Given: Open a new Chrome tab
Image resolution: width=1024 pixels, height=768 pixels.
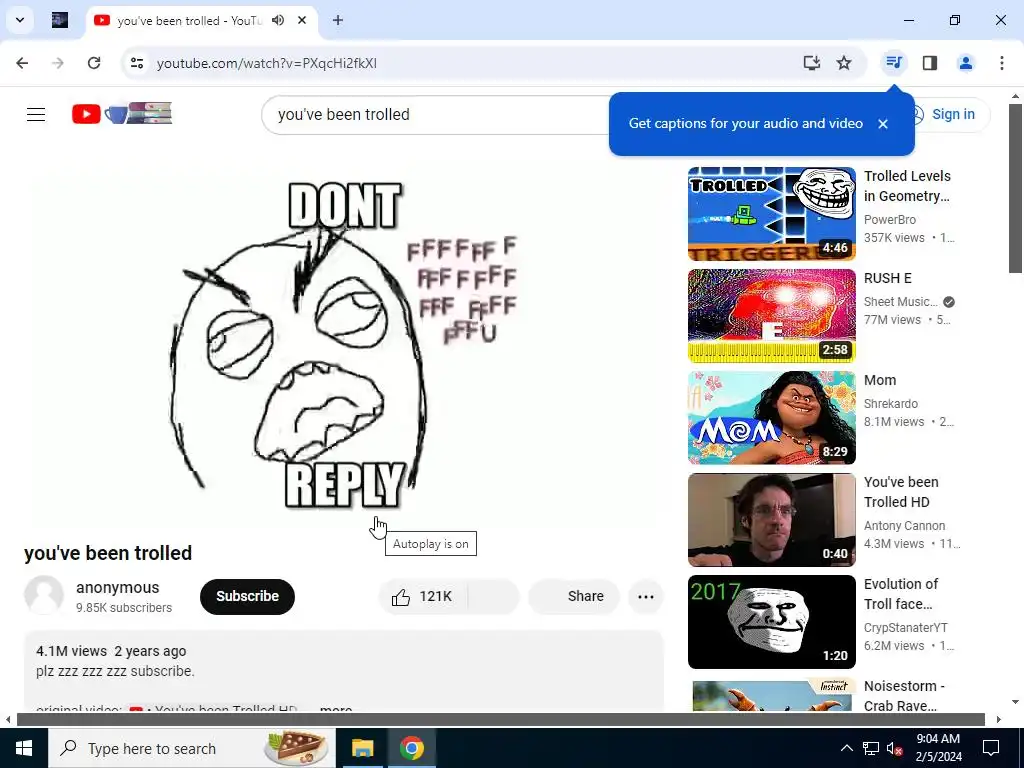Looking at the screenshot, I should coord(338,20).
